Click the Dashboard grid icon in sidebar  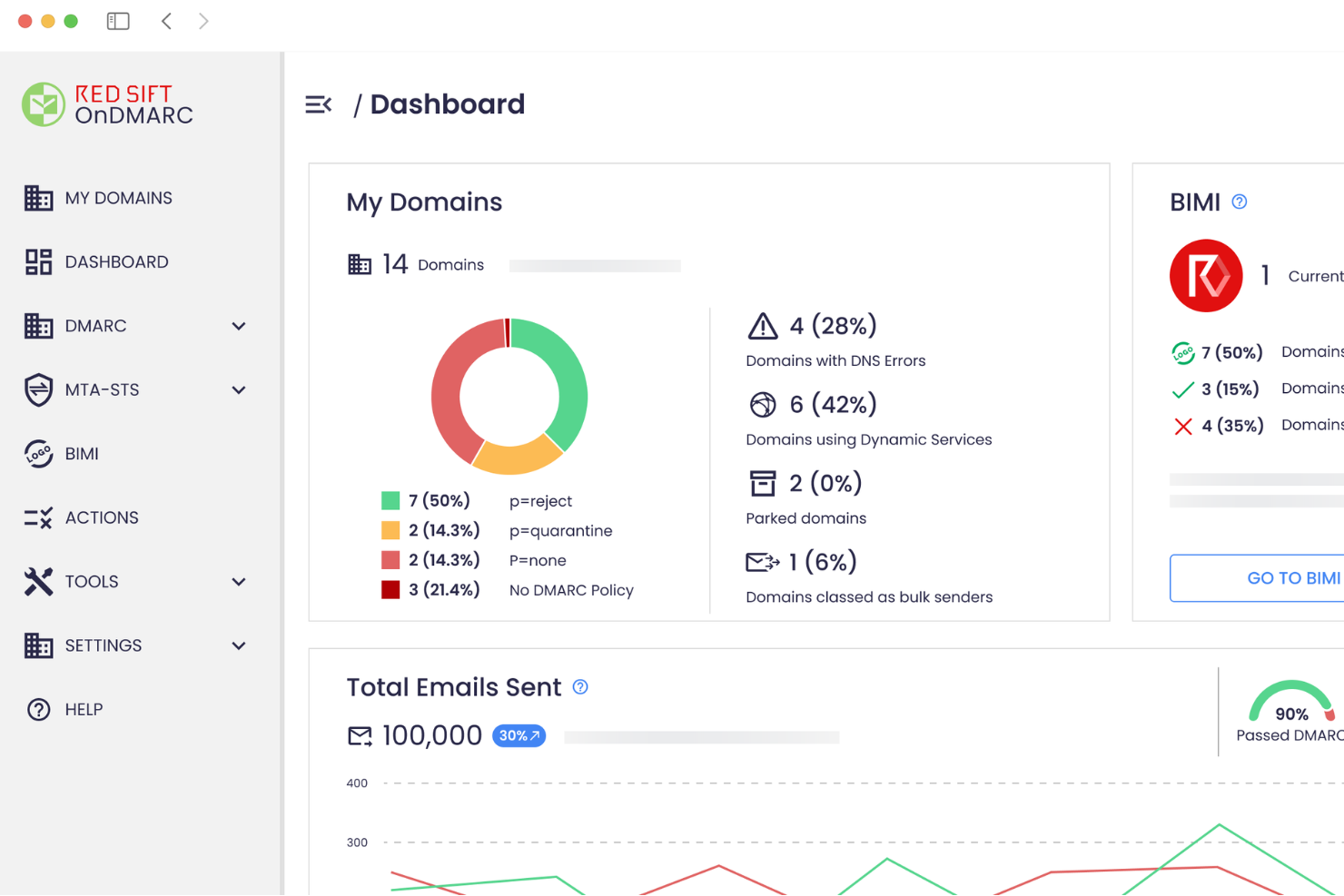[x=38, y=261]
